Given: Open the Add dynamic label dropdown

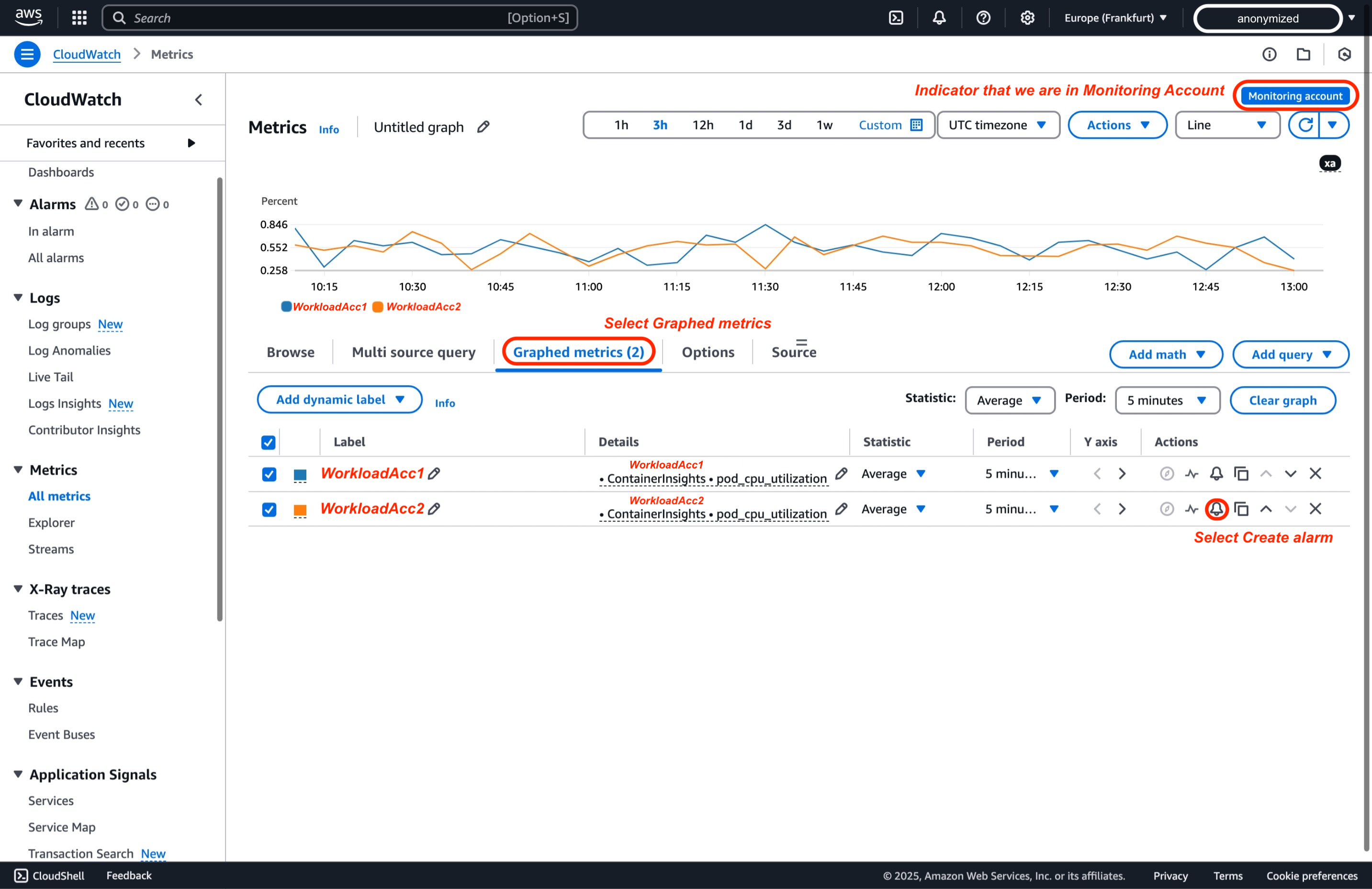Looking at the screenshot, I should (339, 399).
